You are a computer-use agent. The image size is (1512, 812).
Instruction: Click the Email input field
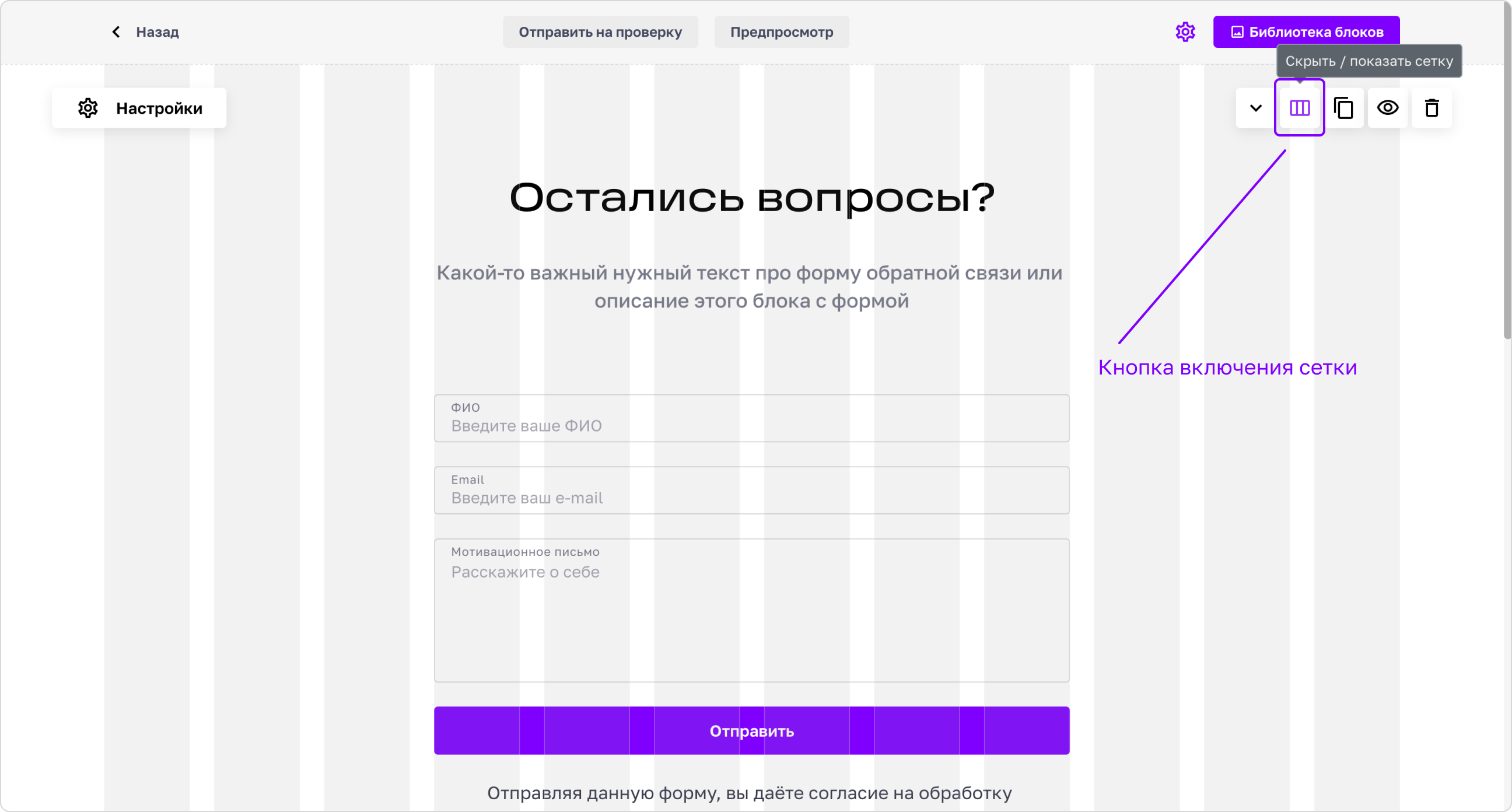tap(751, 490)
